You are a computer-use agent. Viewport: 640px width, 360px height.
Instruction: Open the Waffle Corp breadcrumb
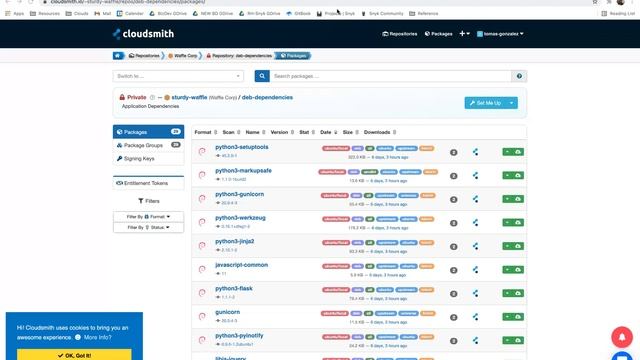click(183, 56)
